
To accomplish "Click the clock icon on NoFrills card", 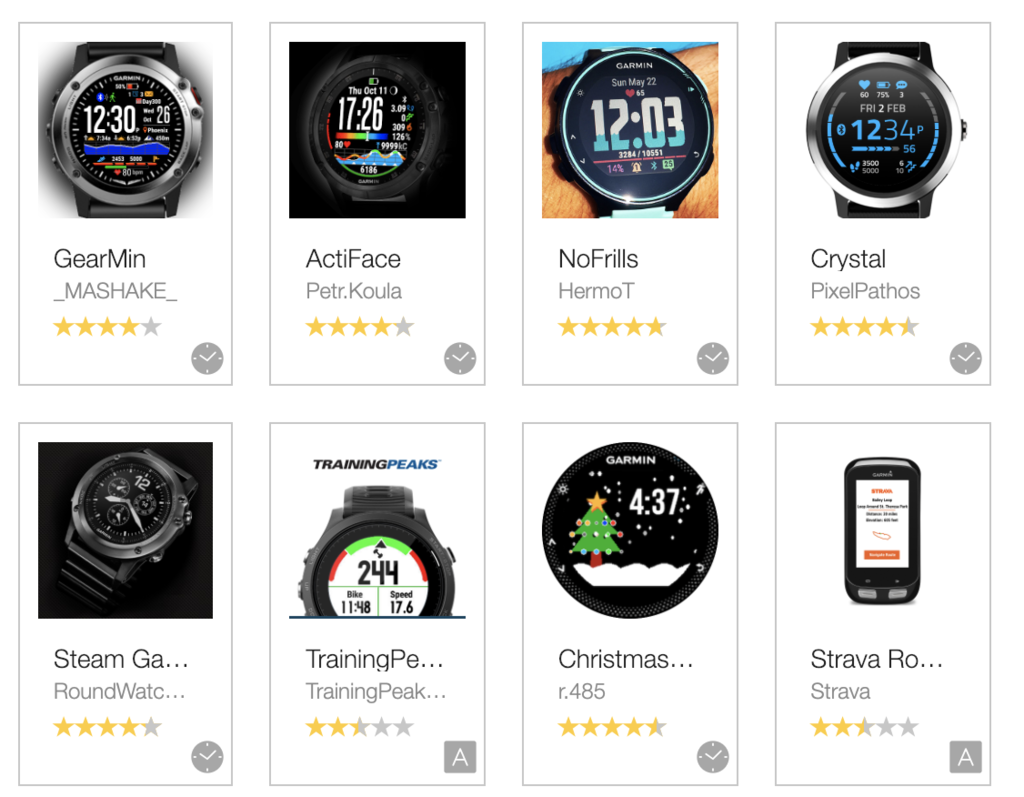I will [x=712, y=358].
